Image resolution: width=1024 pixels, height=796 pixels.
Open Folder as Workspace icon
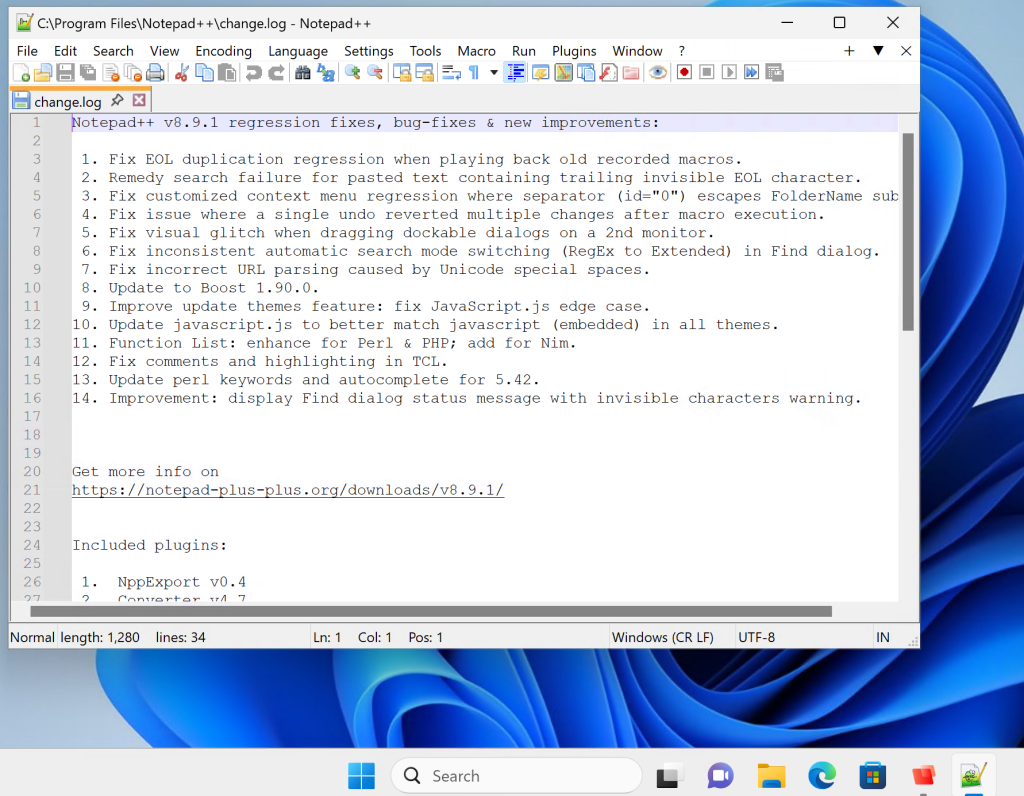point(631,72)
